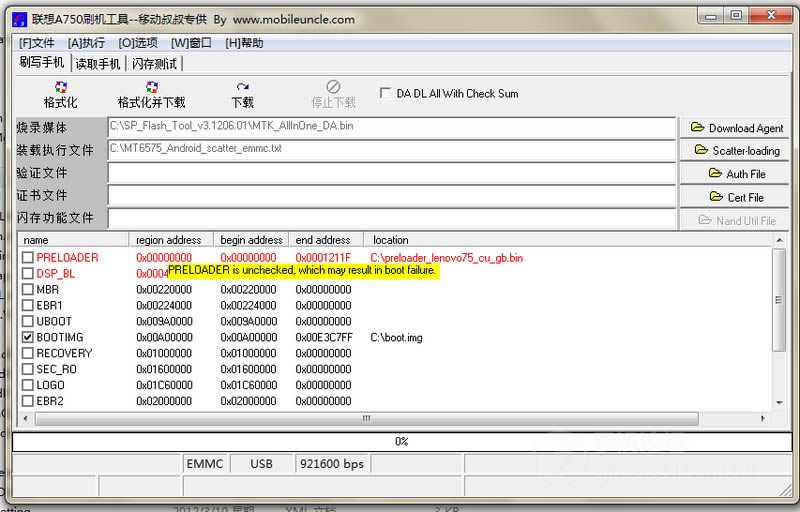
Task: Switch to the 内存测试 tab
Action: coord(155,64)
